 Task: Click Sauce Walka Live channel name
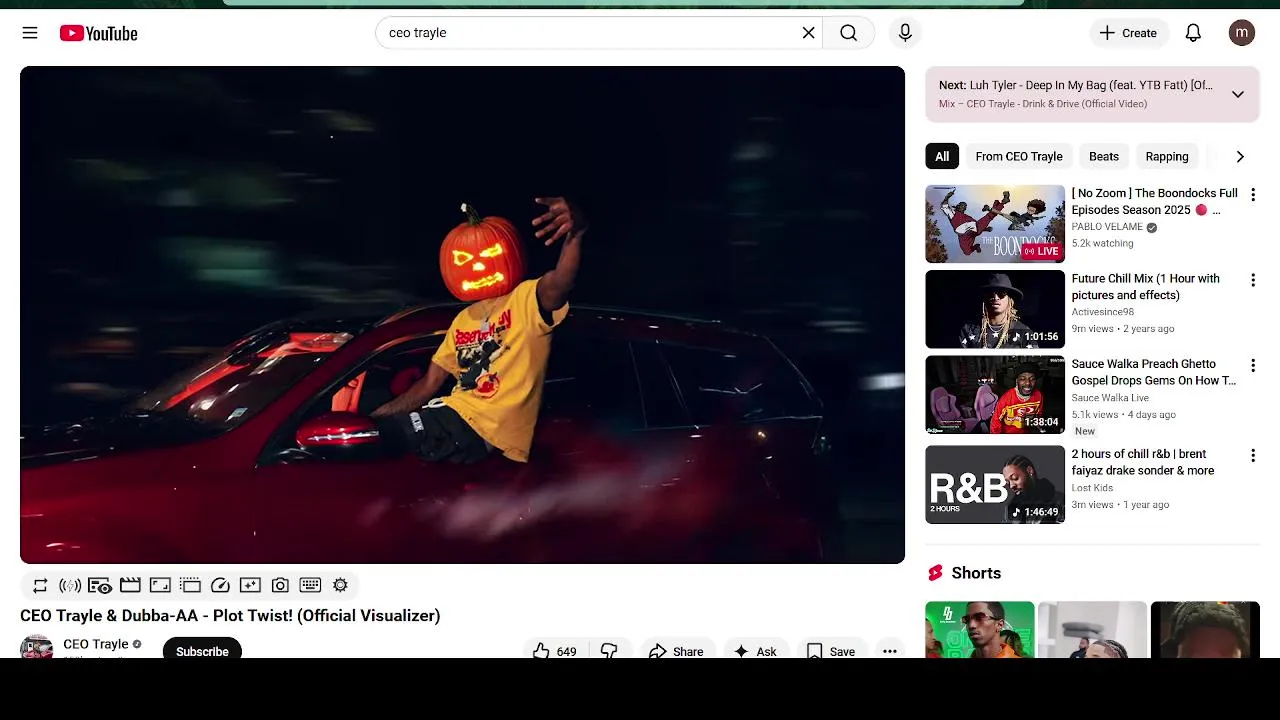click(1110, 398)
